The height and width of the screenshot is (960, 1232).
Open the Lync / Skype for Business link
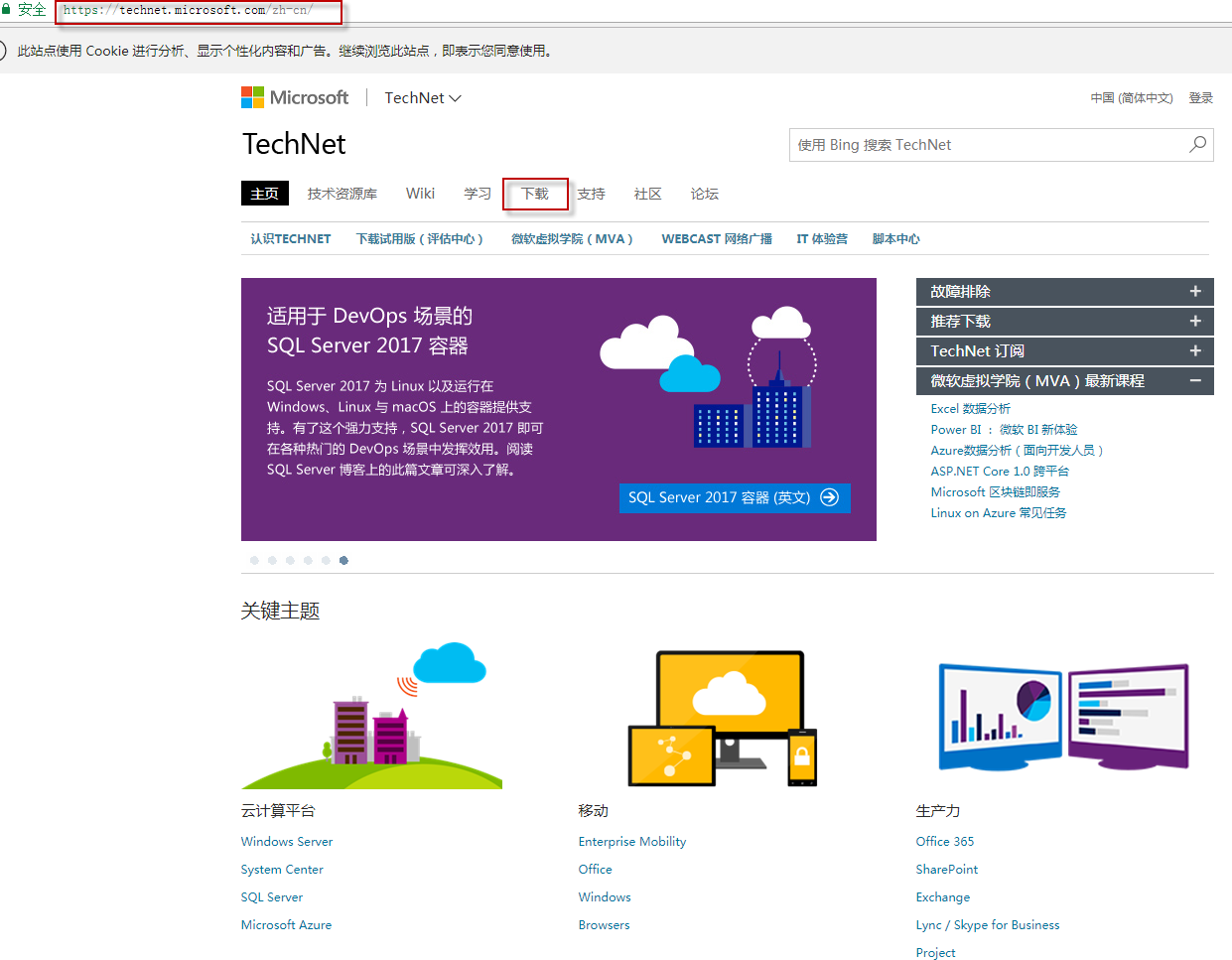coord(988,925)
